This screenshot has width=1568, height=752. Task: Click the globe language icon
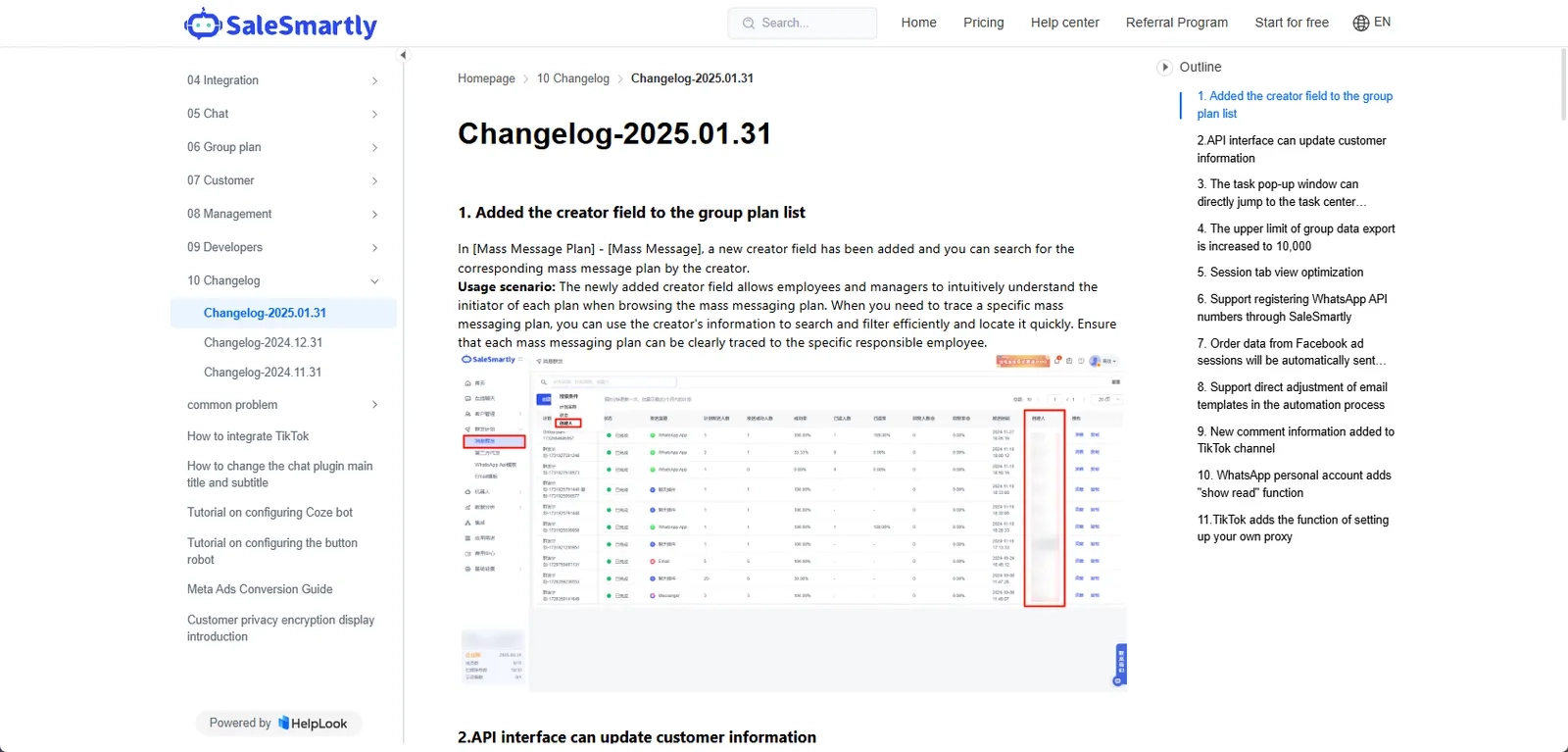[1361, 23]
